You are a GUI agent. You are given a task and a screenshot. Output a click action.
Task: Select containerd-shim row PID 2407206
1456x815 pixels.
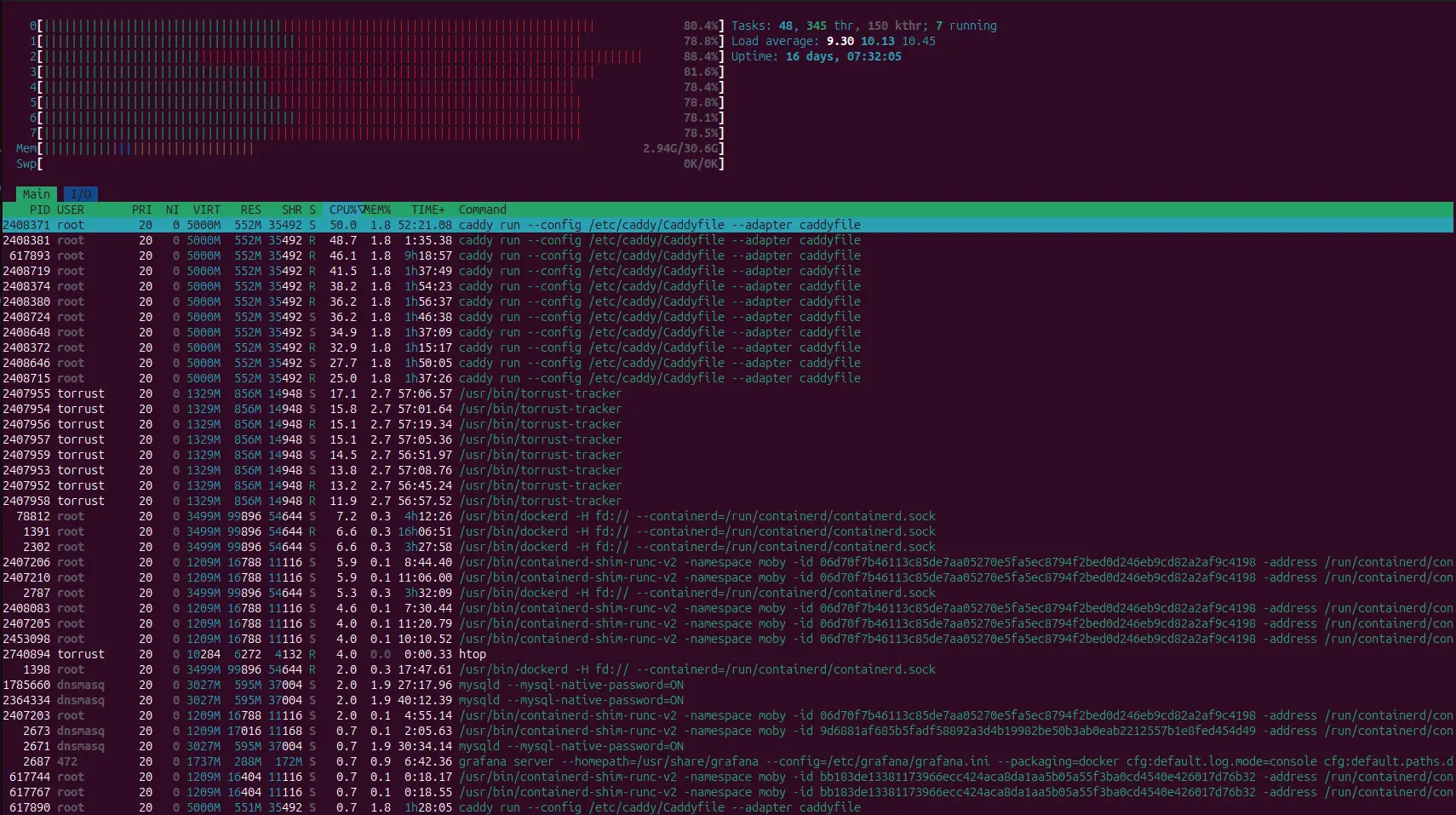tap(728, 562)
